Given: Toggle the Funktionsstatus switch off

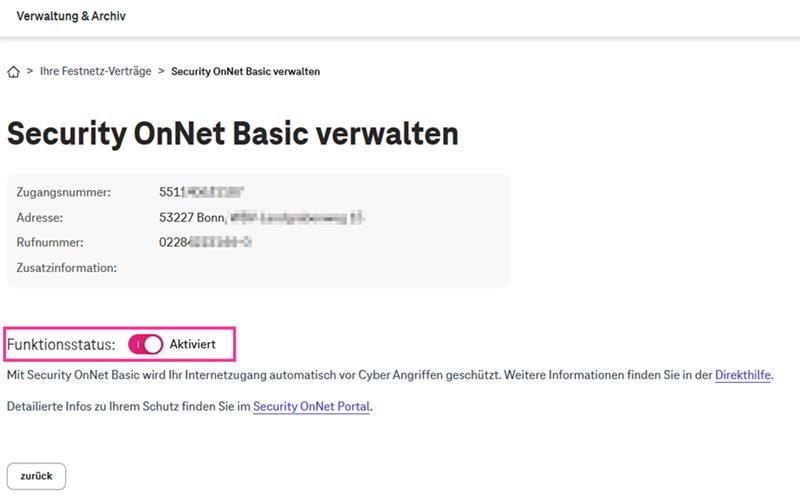Looking at the screenshot, I should 145,344.
